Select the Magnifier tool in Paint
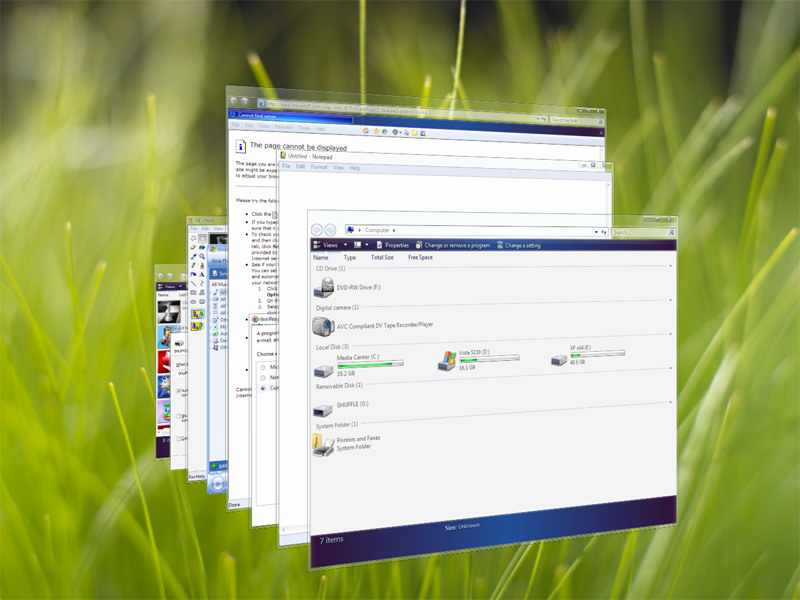 click(202, 256)
